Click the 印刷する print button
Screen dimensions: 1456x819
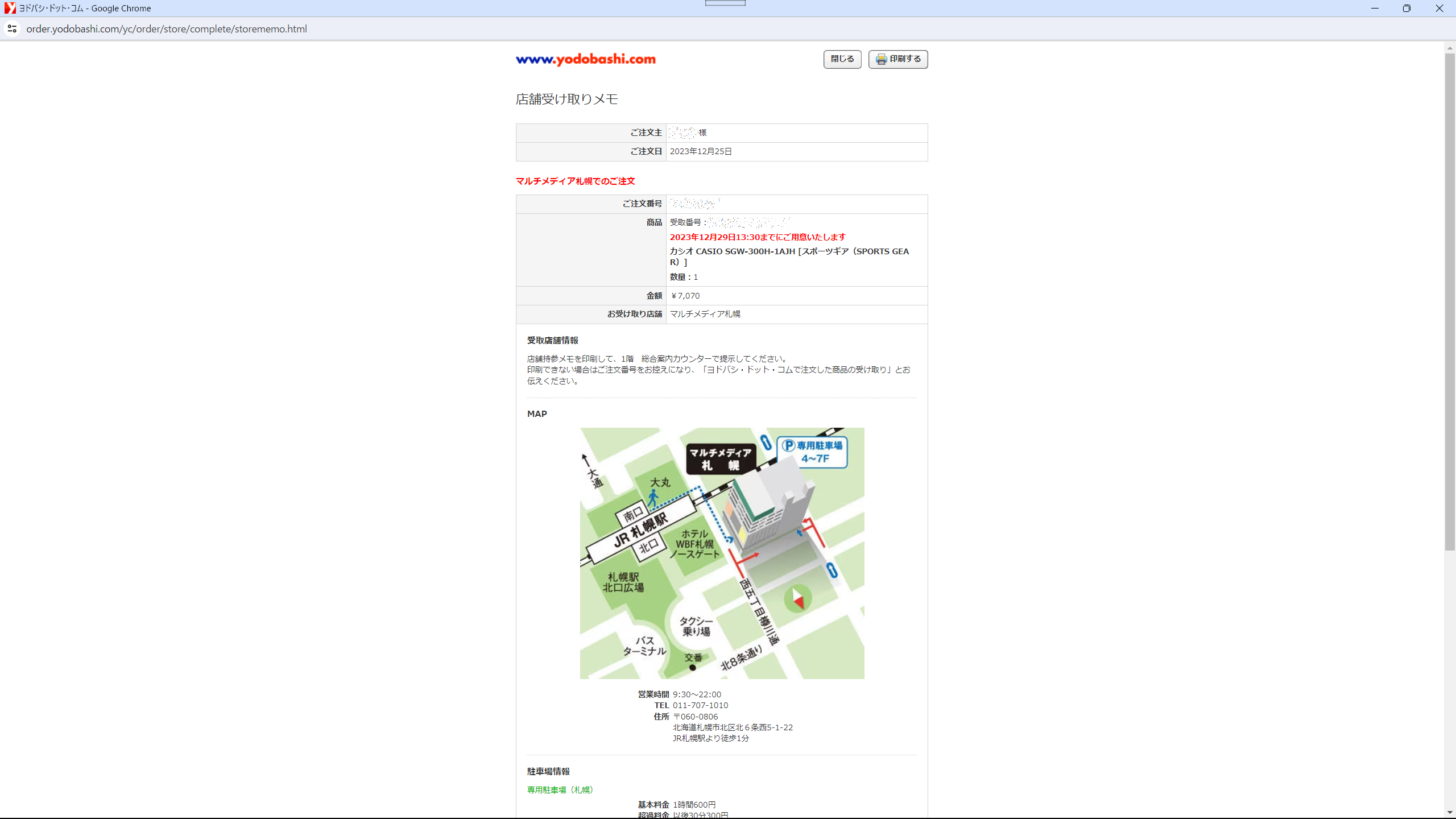[898, 59]
